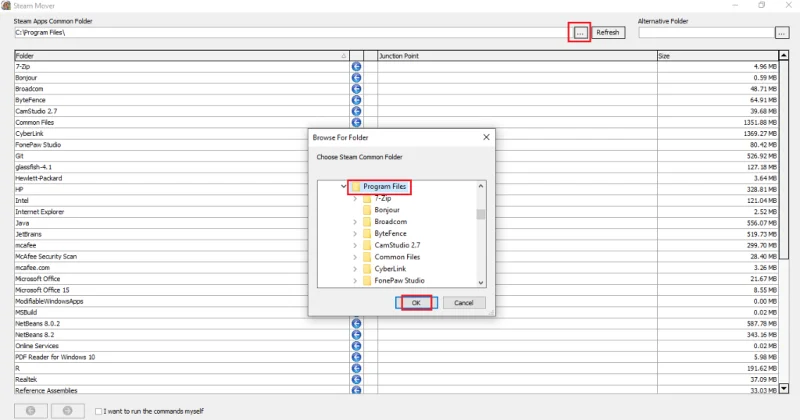The width and height of the screenshot is (800, 420).
Task: Click the blue arrow icon in Broadcom row
Action: [x=356, y=89]
